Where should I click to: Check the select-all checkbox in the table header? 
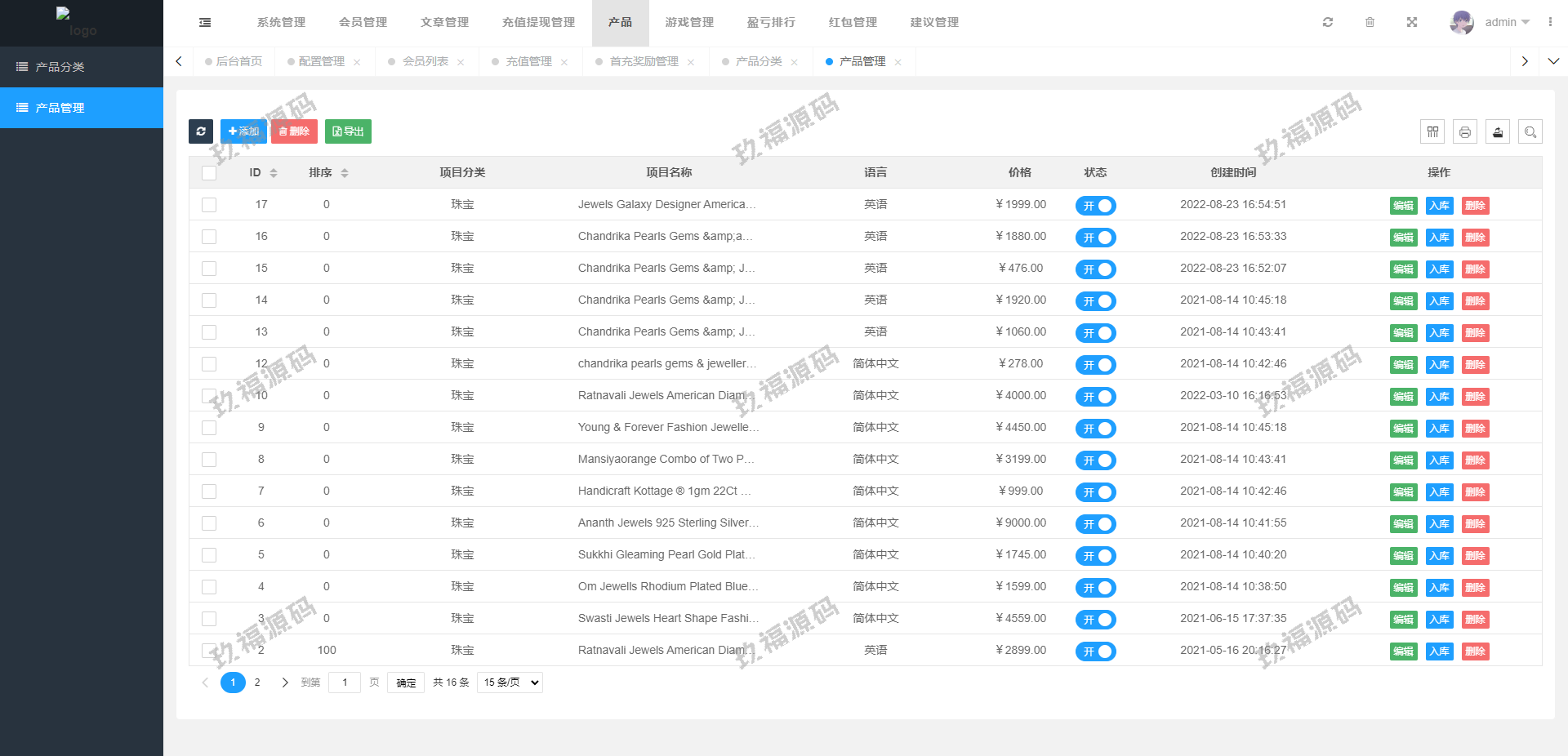(209, 173)
